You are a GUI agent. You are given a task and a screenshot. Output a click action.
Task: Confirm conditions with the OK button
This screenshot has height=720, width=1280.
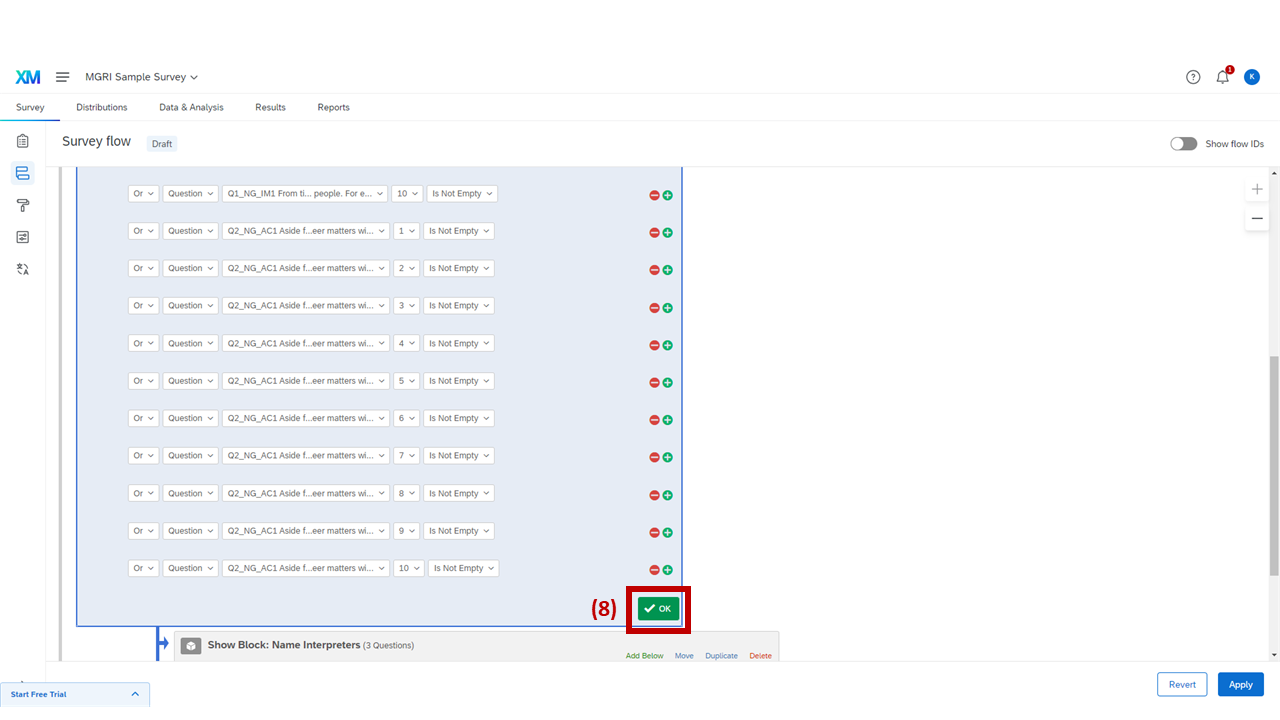tap(658, 608)
